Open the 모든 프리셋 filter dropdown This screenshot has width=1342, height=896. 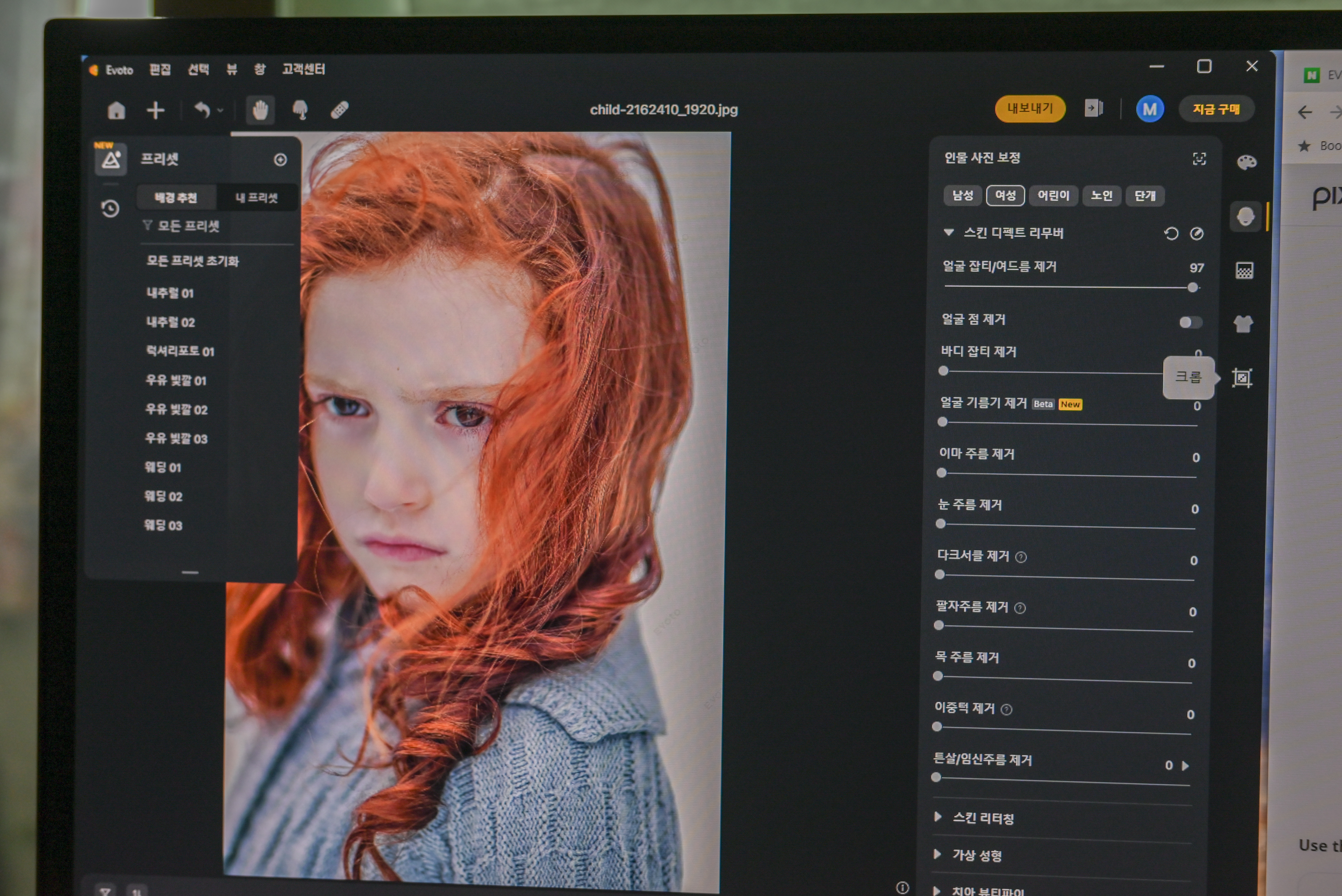pos(181,226)
